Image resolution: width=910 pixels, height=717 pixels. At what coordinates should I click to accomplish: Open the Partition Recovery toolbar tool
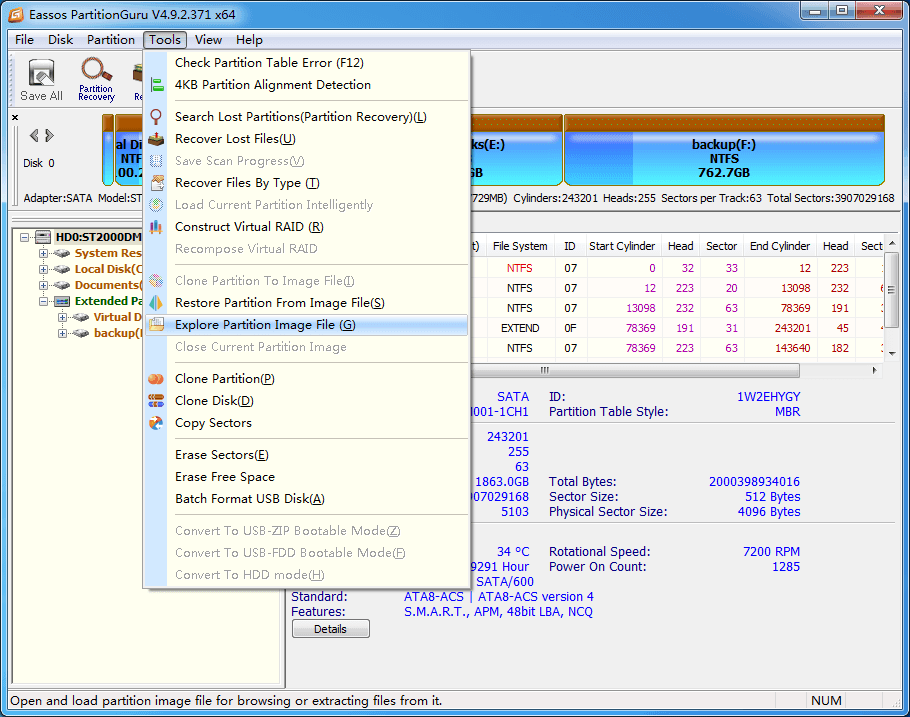pyautogui.click(x=96, y=79)
